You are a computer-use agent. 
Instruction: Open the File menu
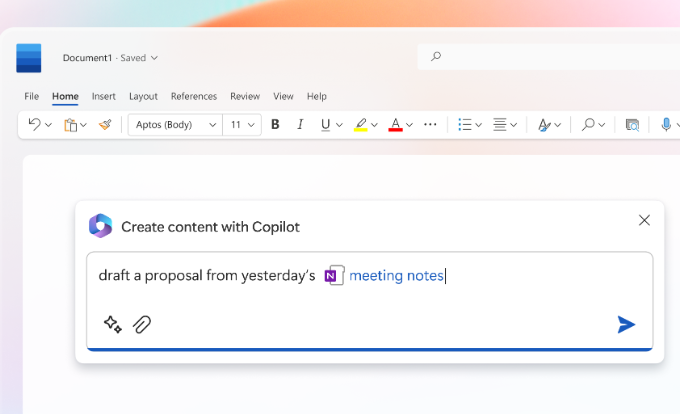(x=31, y=96)
